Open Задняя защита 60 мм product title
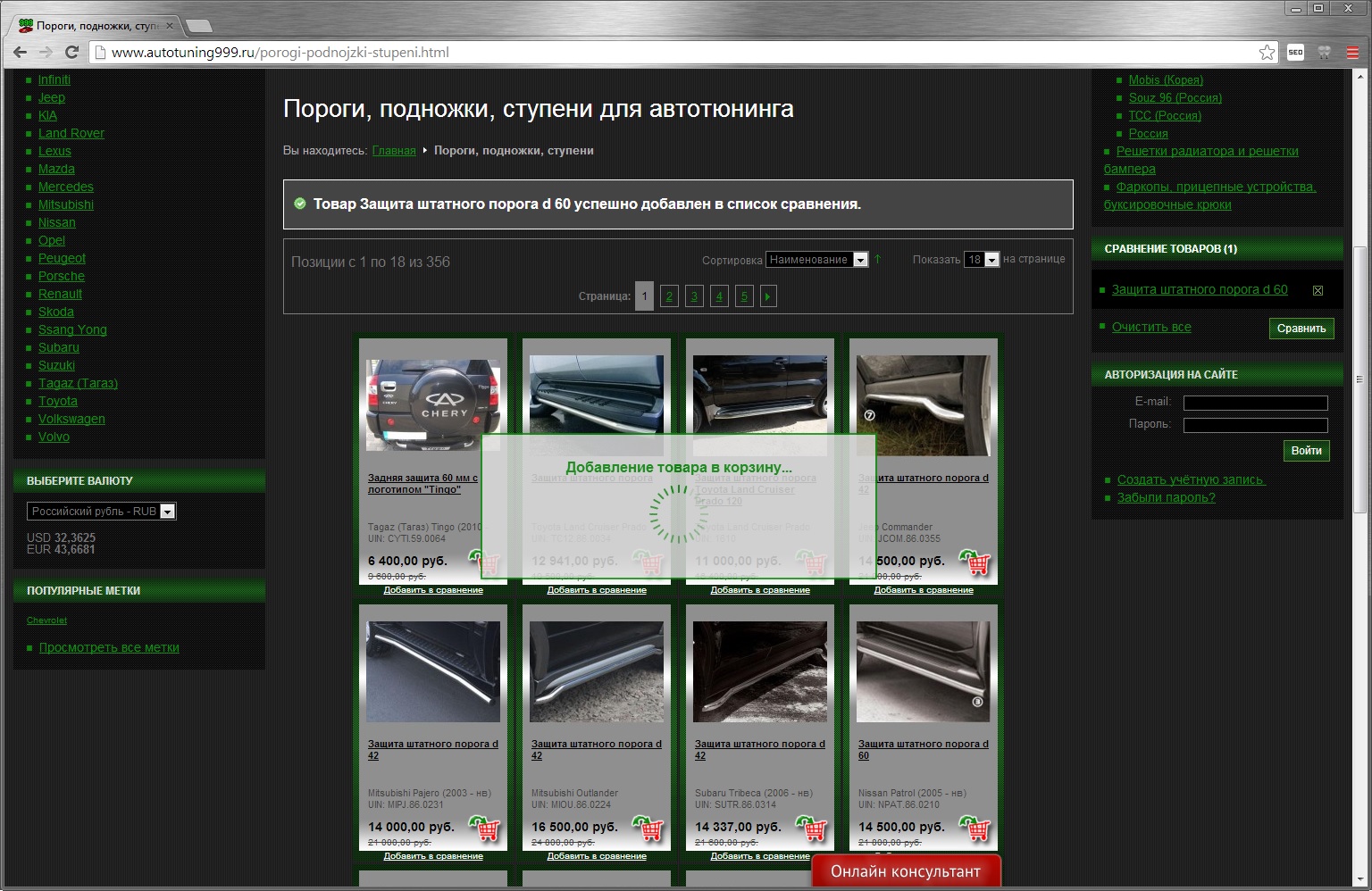Image resolution: width=1372 pixels, height=891 pixels. [x=422, y=484]
